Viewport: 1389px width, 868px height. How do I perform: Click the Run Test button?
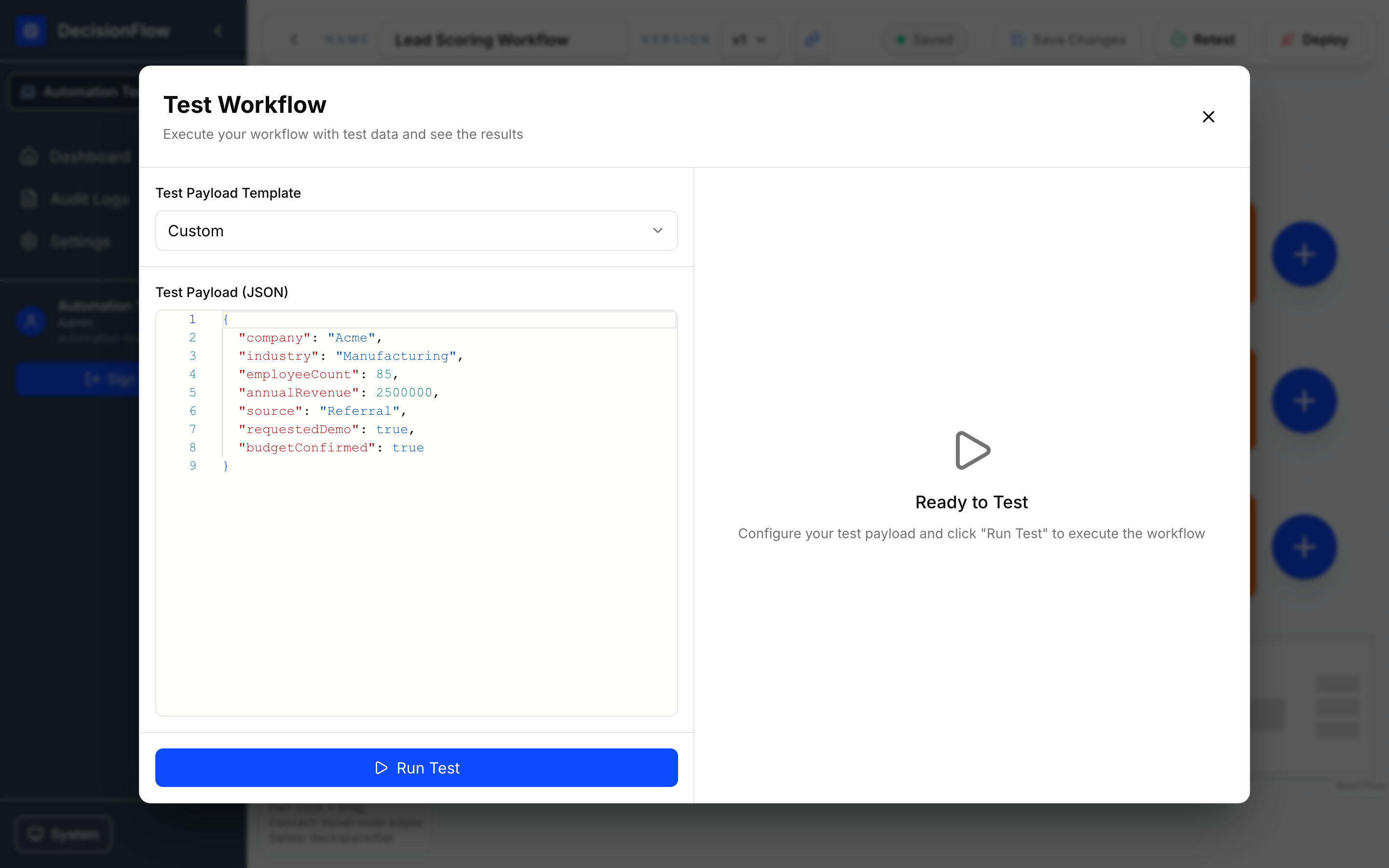pos(416,768)
